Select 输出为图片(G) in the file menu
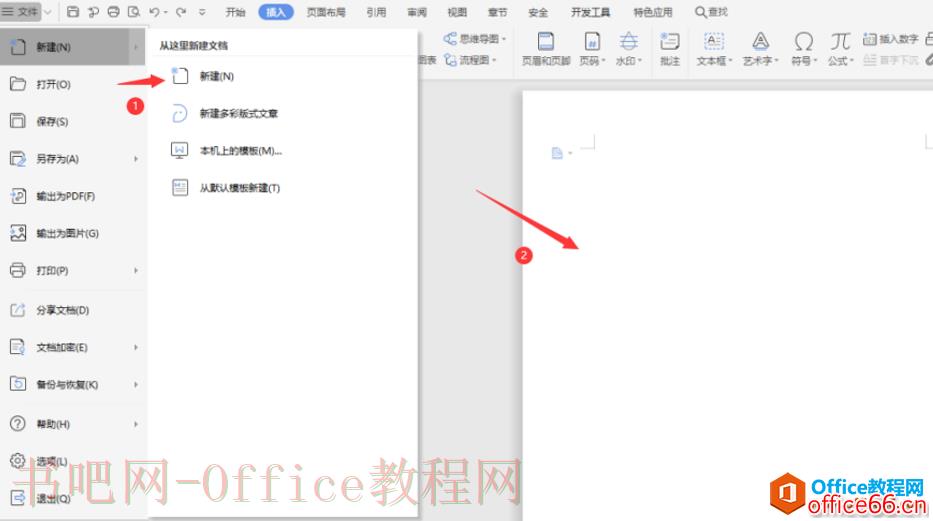This screenshot has width=933, height=521. (x=73, y=233)
